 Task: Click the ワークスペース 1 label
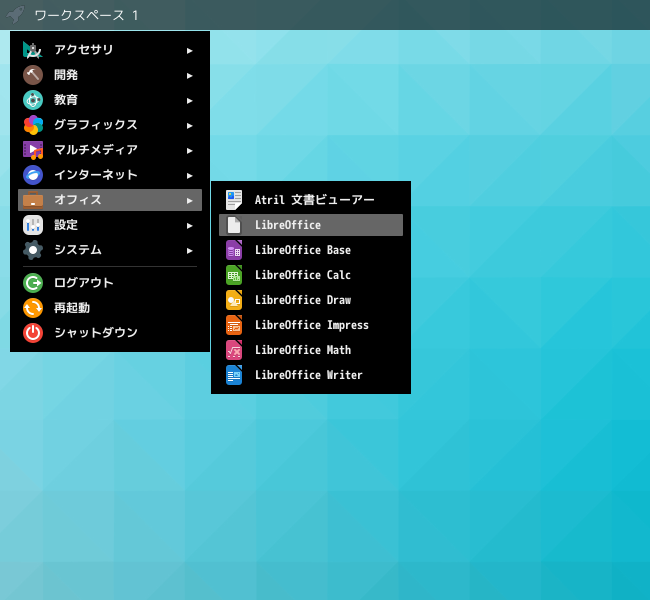(x=86, y=16)
